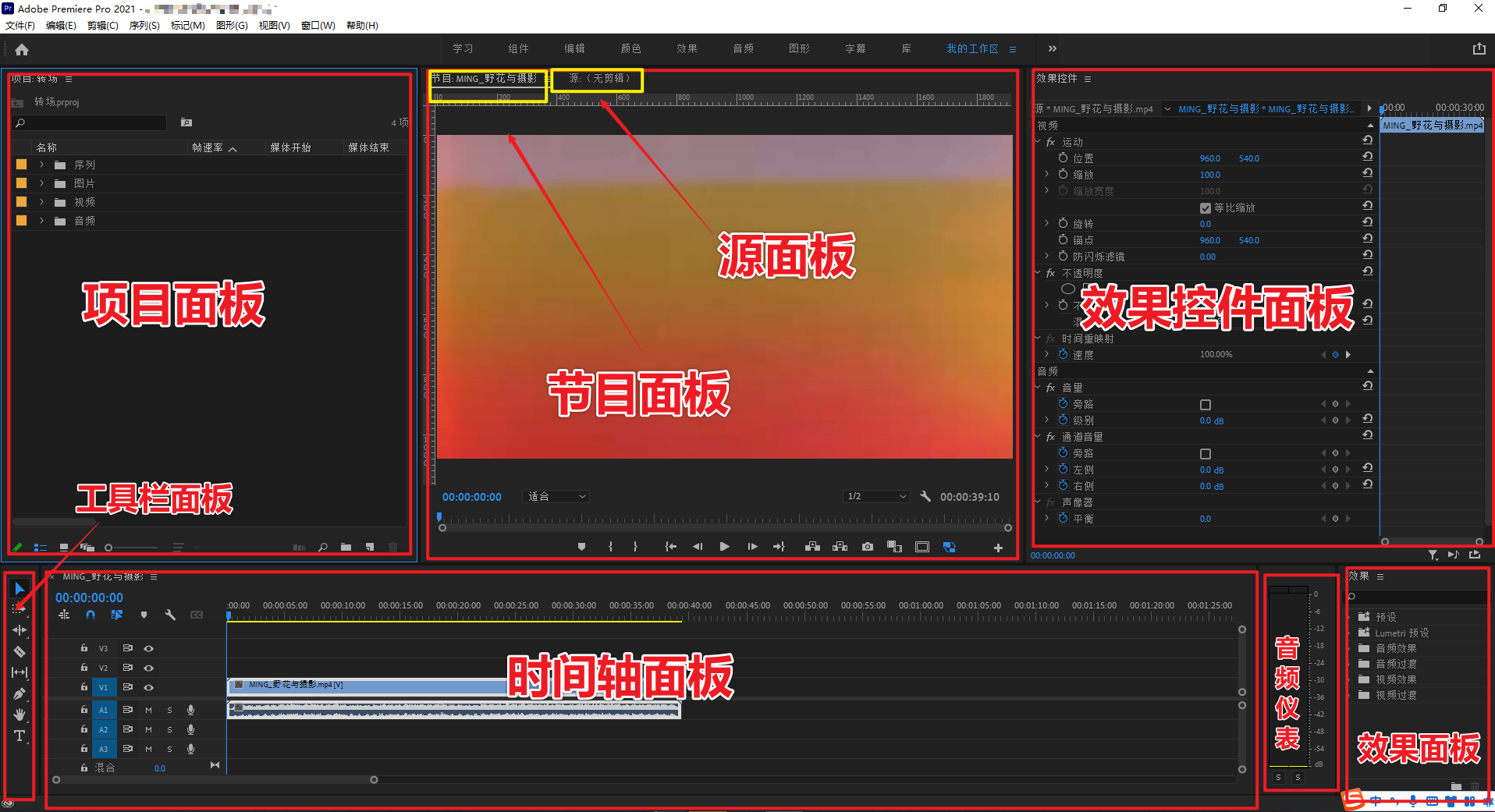Switch to the 颜色 workspace tab
Screen dimensions: 1495x812
click(630, 48)
